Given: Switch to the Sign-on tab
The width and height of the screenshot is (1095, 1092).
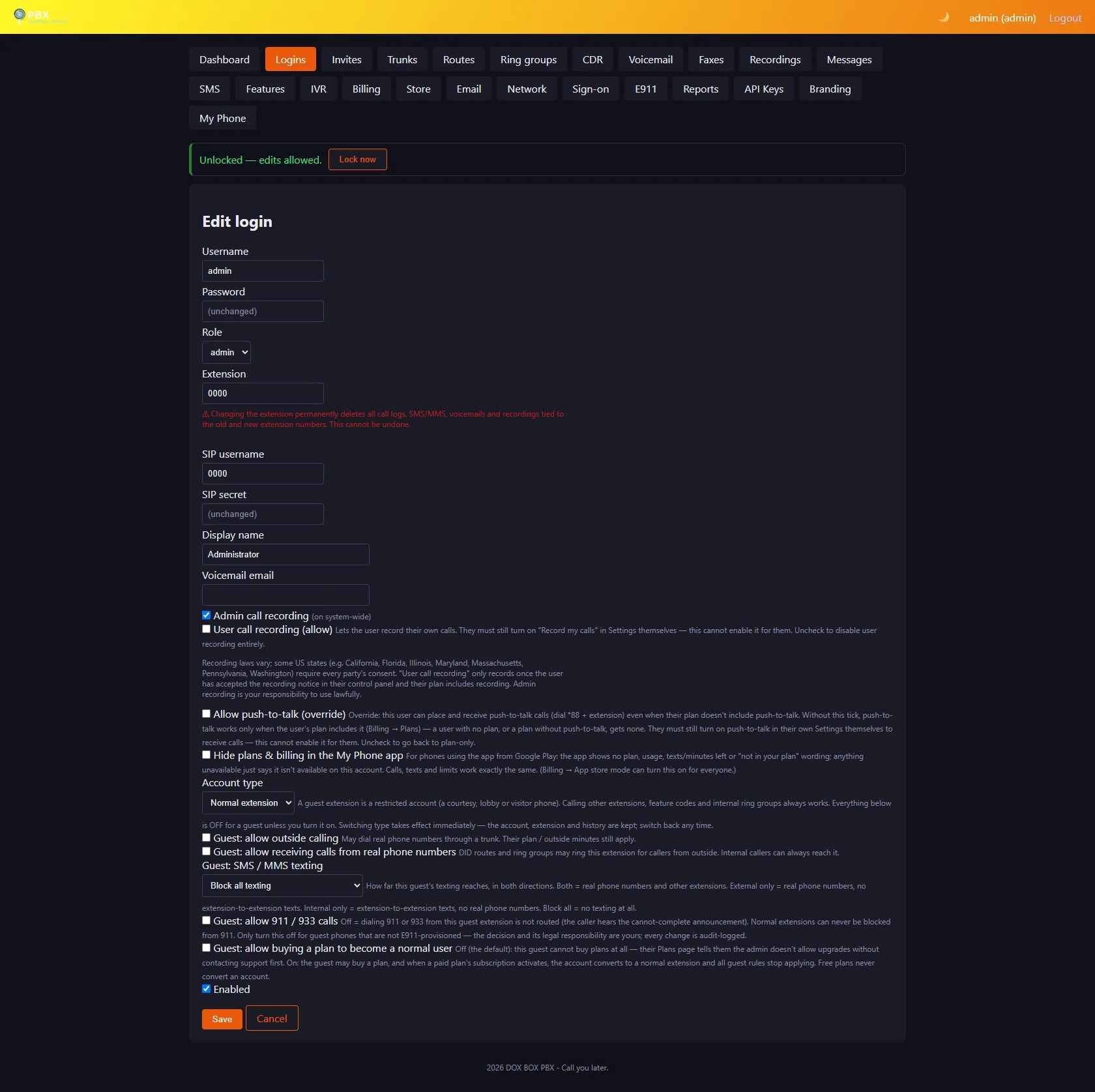Looking at the screenshot, I should 591,89.
